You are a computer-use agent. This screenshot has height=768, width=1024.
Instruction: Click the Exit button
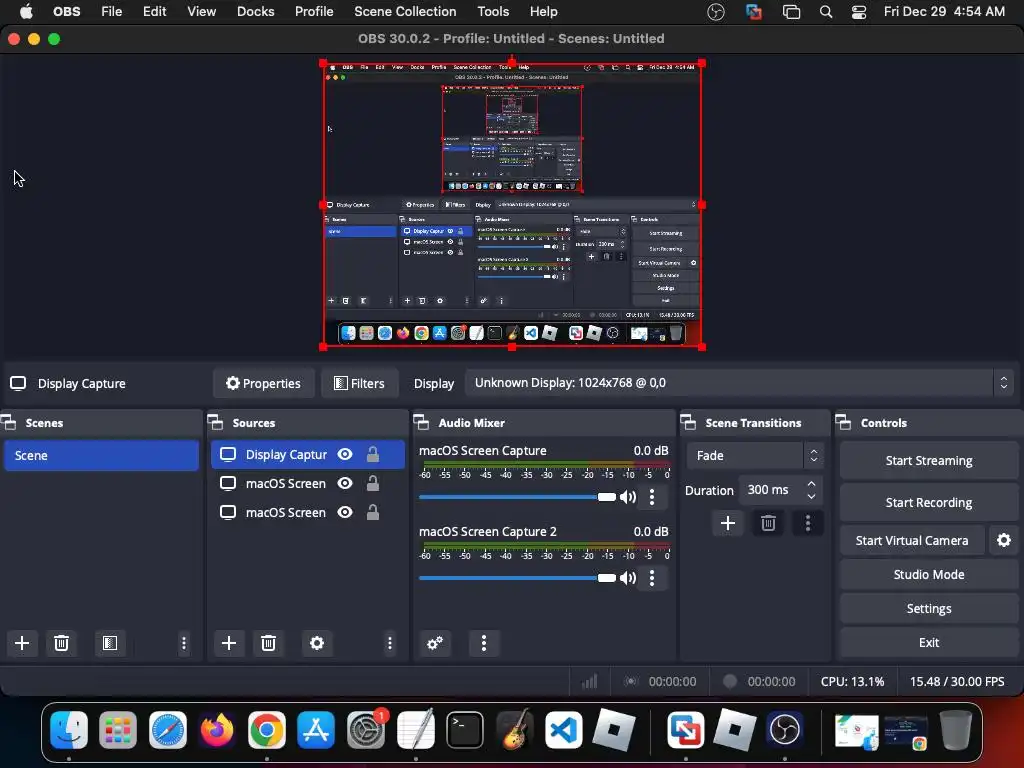tap(929, 642)
